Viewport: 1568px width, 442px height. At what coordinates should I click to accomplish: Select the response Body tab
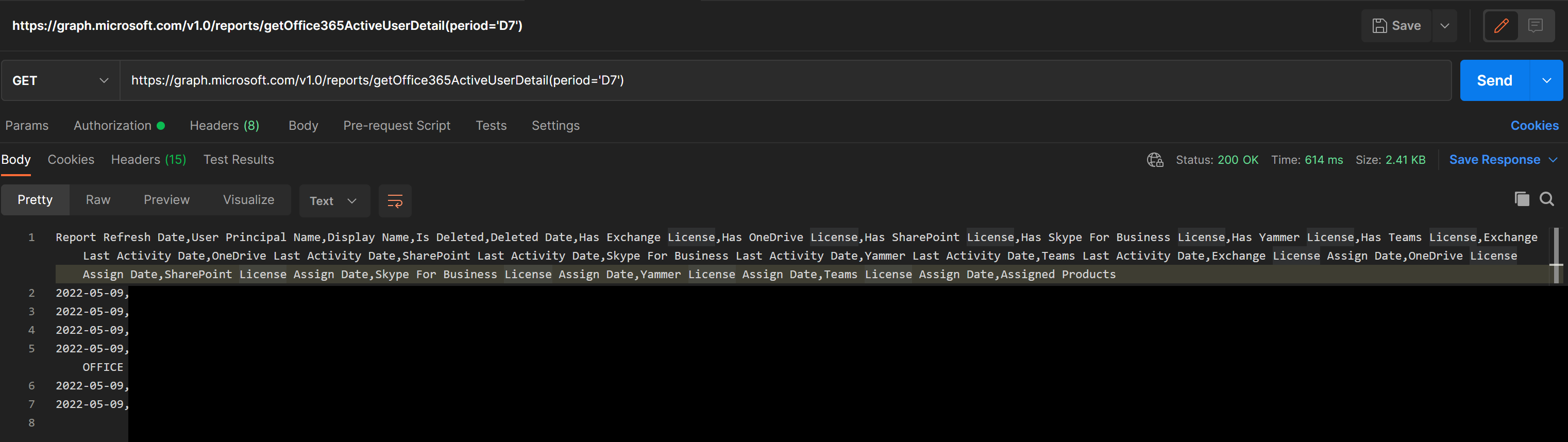(16, 160)
